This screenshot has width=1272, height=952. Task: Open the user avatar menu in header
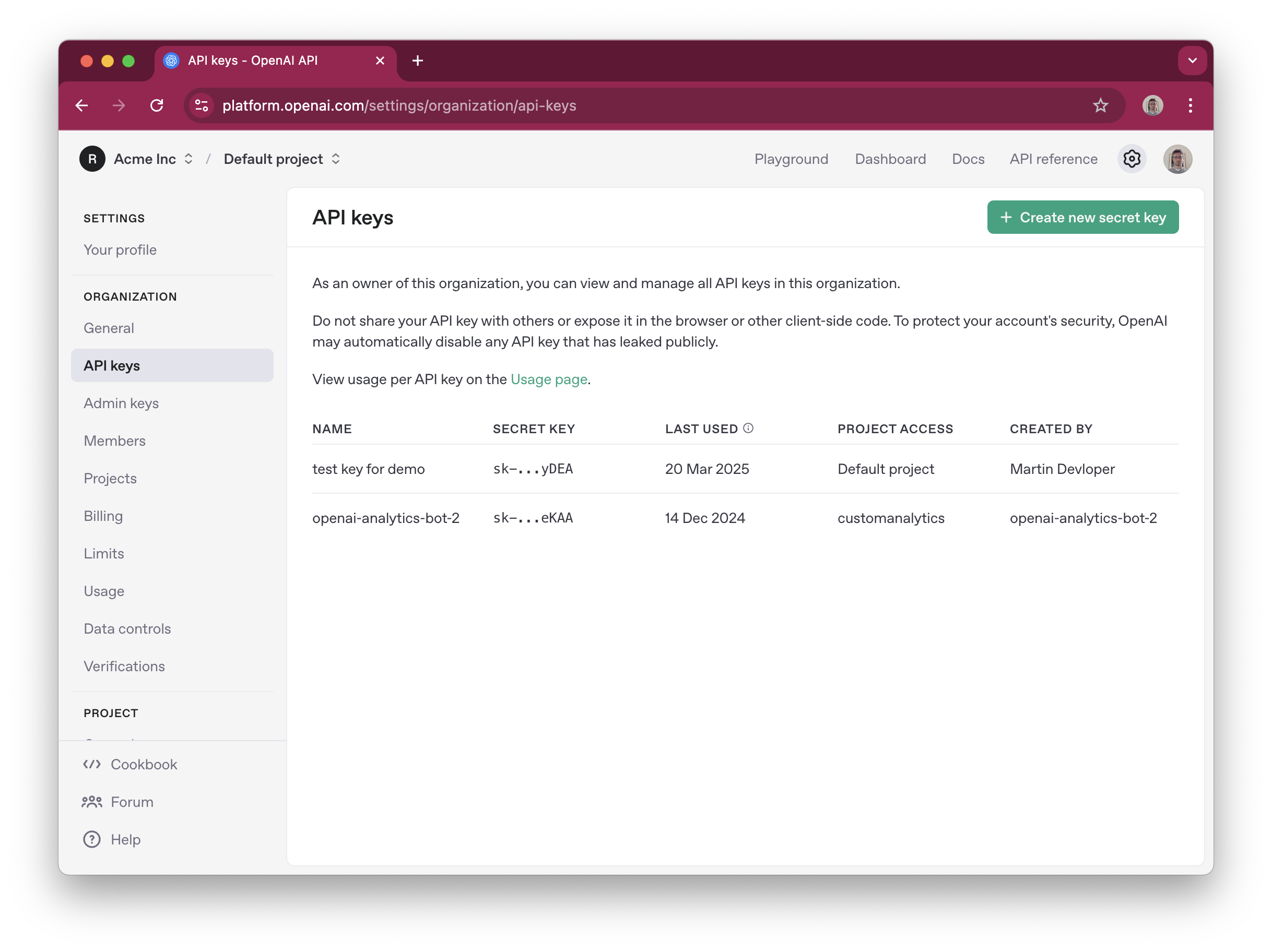(1177, 159)
